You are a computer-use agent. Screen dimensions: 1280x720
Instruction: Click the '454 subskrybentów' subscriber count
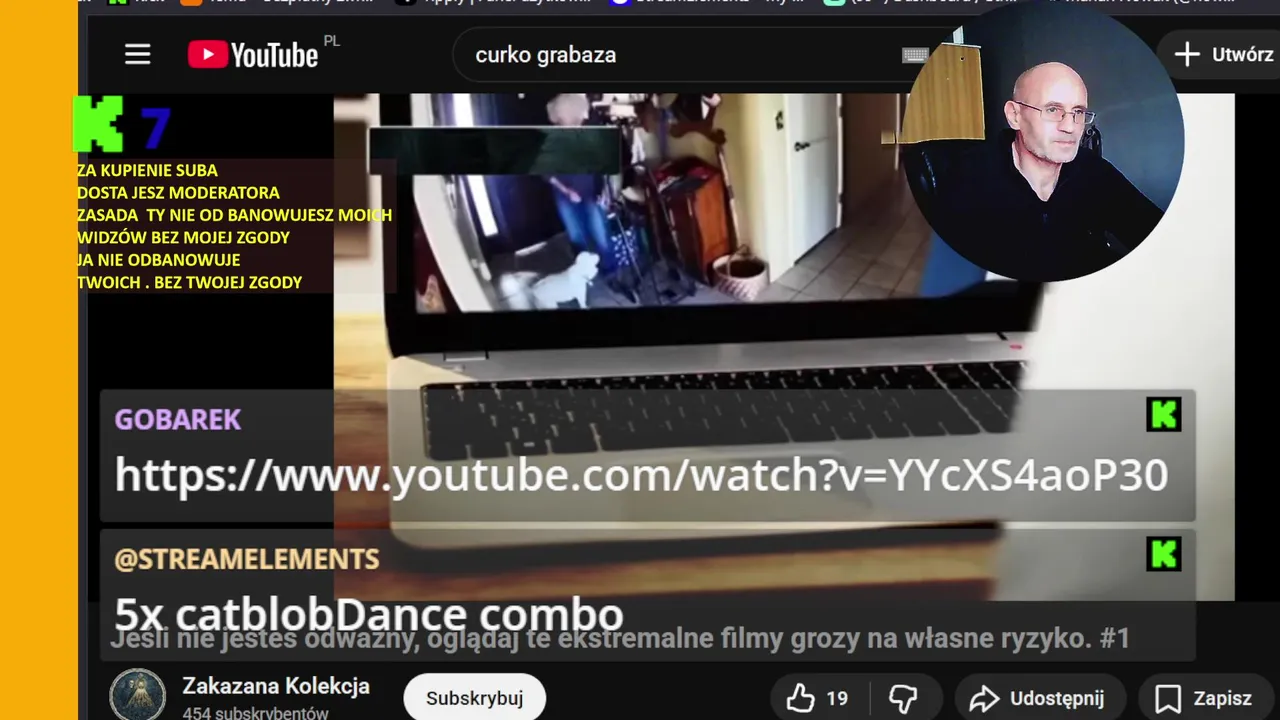click(x=255, y=713)
